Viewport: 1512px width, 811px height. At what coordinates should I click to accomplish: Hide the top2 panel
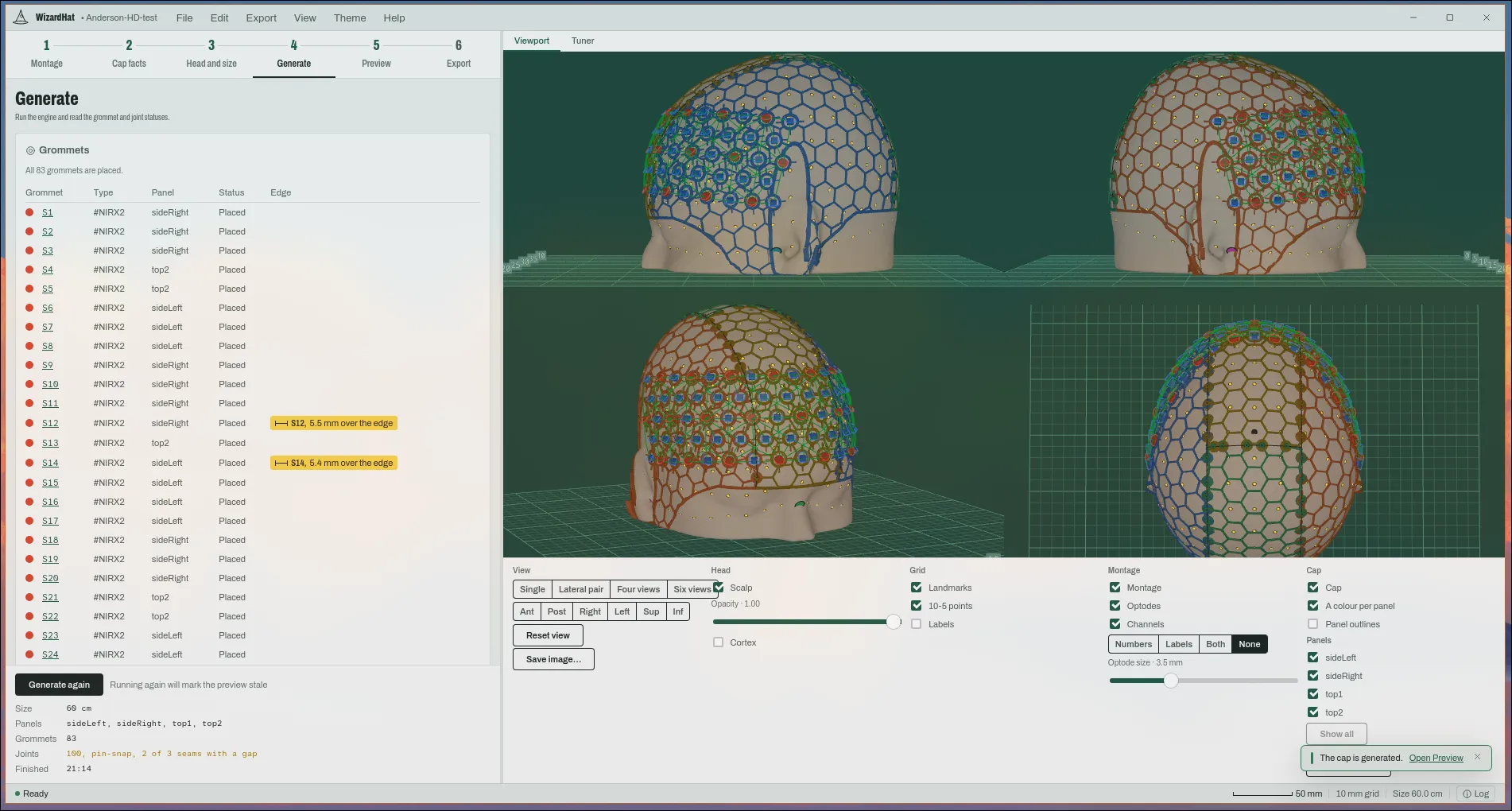(x=1313, y=712)
